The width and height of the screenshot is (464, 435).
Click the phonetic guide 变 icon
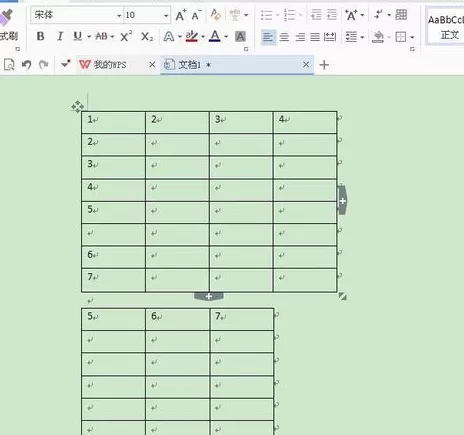(x=235, y=15)
